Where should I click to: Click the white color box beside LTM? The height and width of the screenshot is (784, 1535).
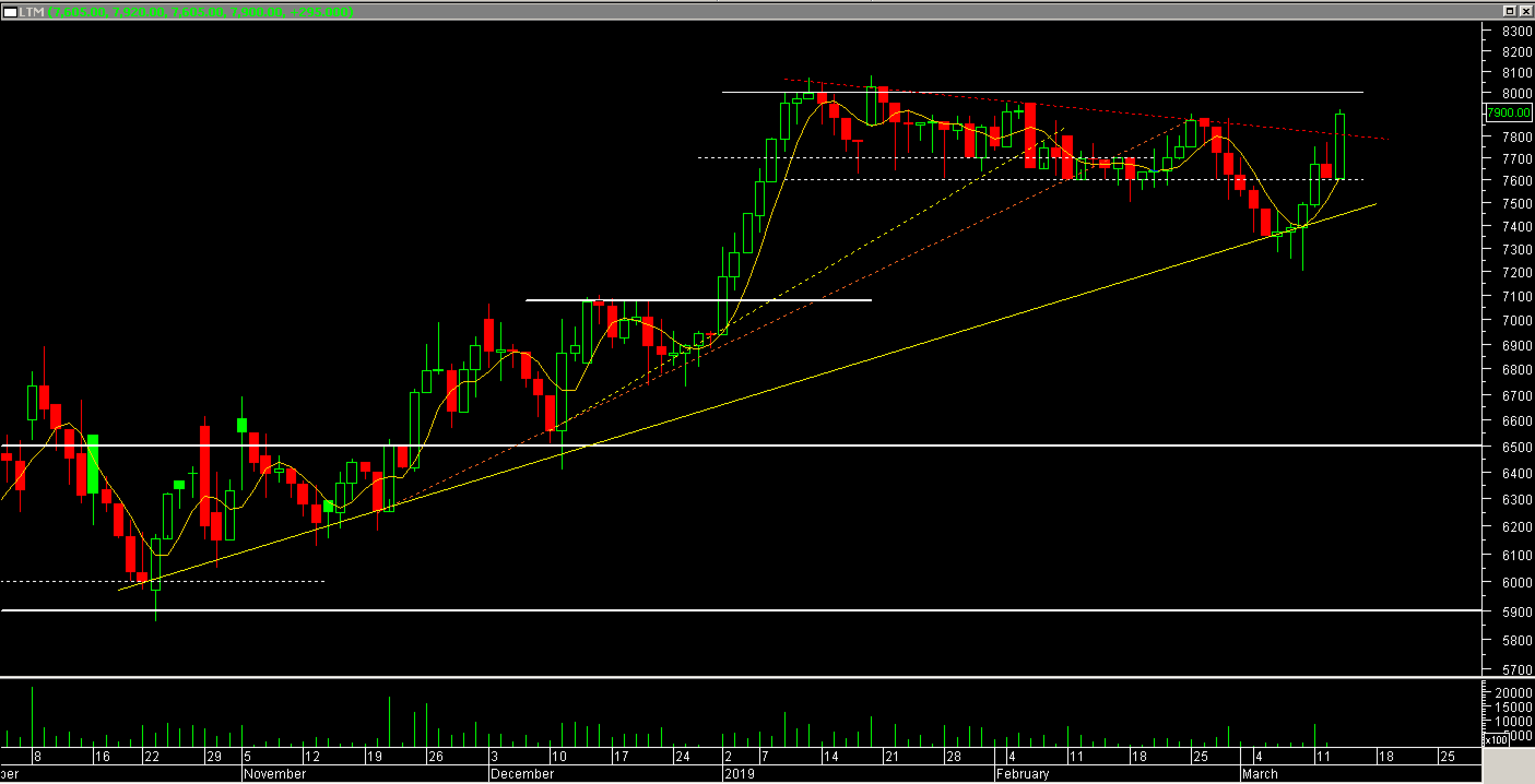(10, 12)
